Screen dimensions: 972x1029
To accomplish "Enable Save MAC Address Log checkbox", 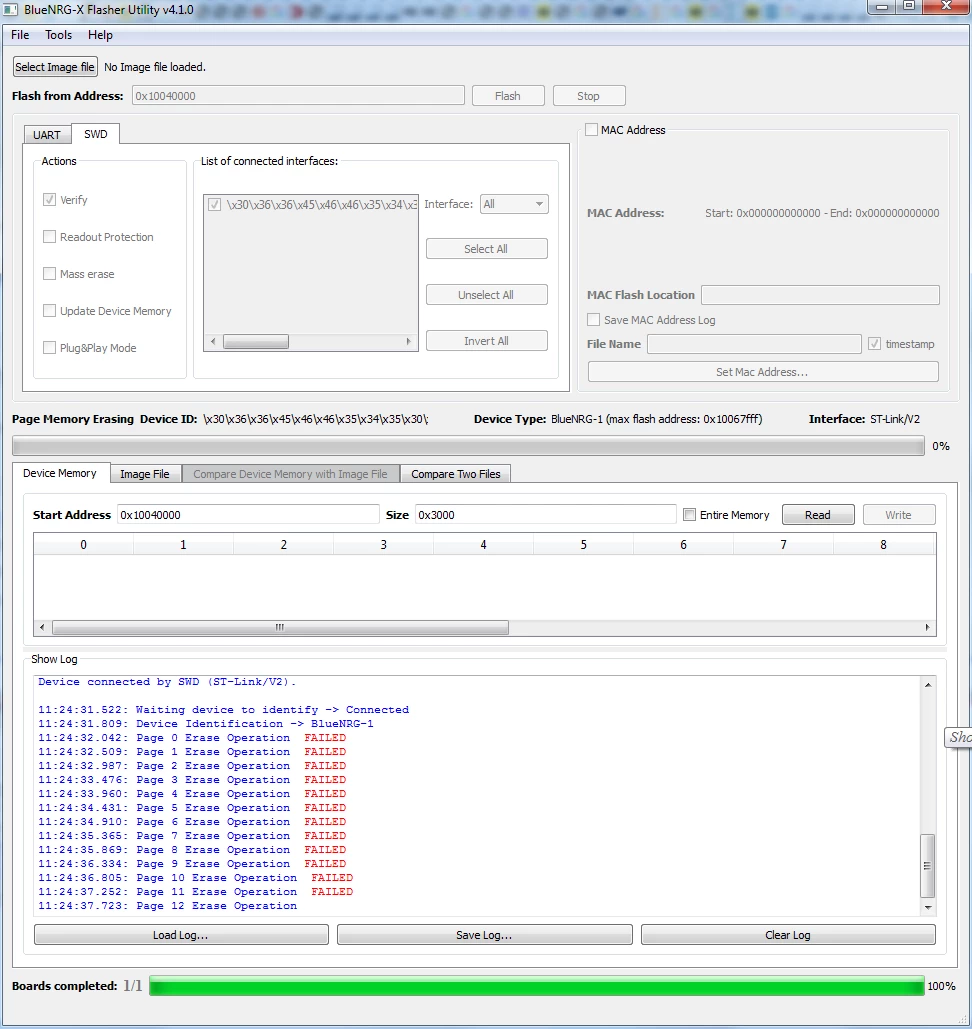I will [593, 320].
